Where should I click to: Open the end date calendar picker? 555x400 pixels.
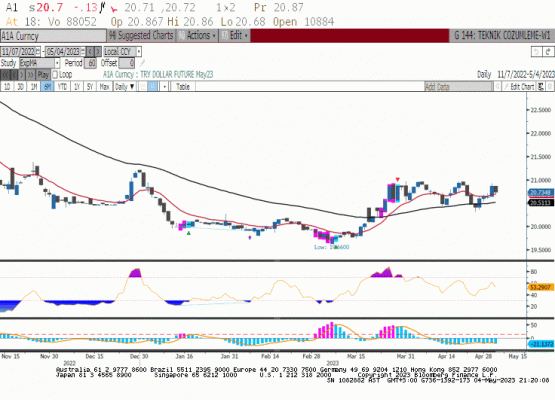click(x=83, y=52)
